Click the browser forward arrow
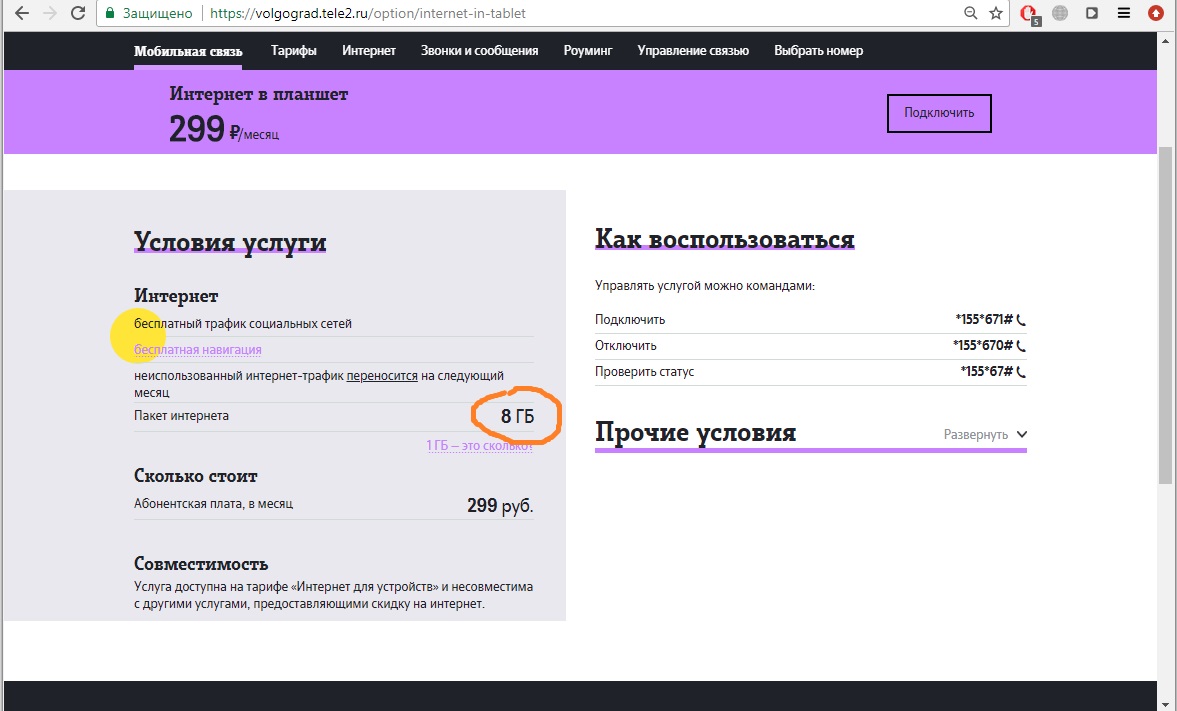Image resolution: width=1177 pixels, height=711 pixels. [x=50, y=13]
